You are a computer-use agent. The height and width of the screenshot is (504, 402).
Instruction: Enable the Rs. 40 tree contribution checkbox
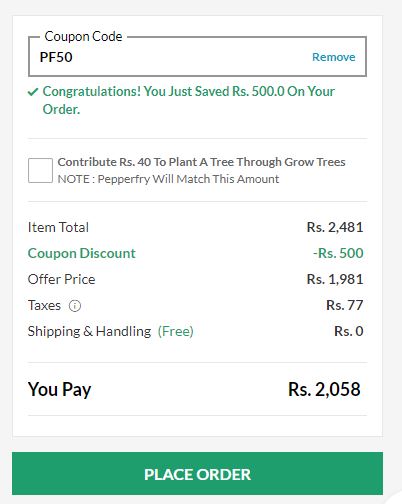[40, 171]
